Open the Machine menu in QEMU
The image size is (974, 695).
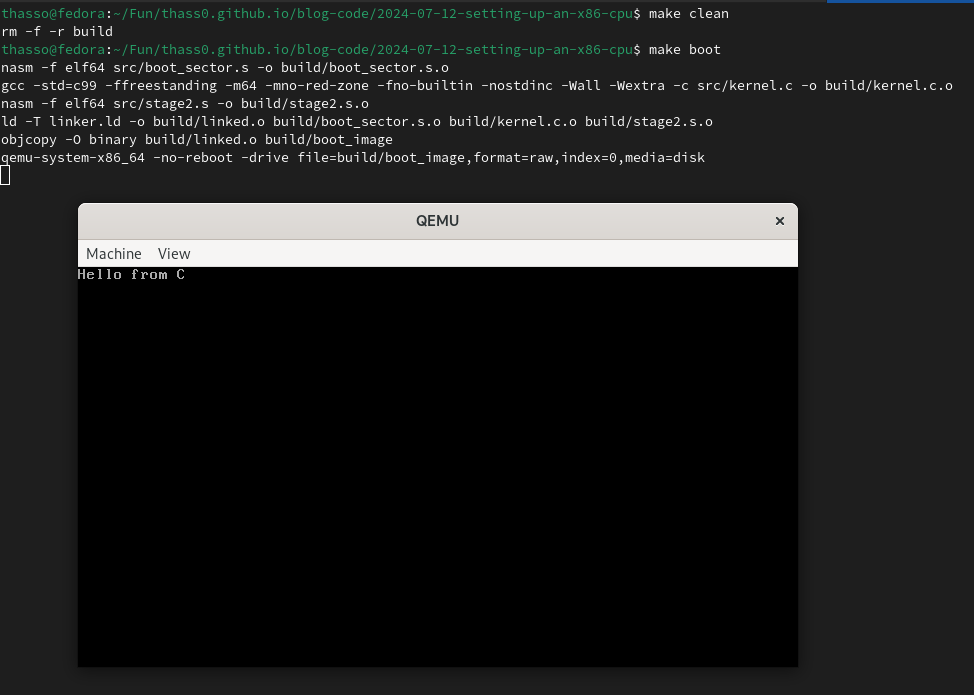click(113, 253)
